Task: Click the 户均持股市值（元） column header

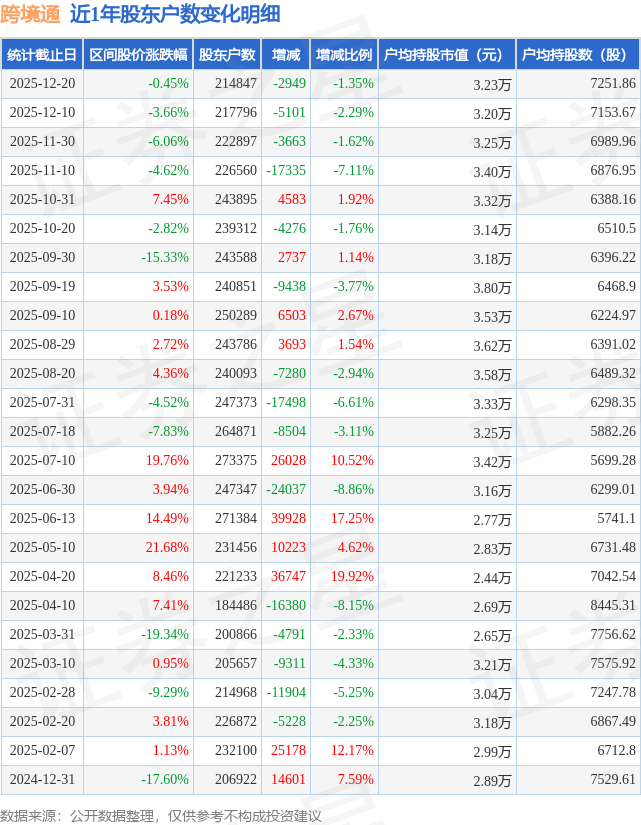Action: tap(446, 56)
